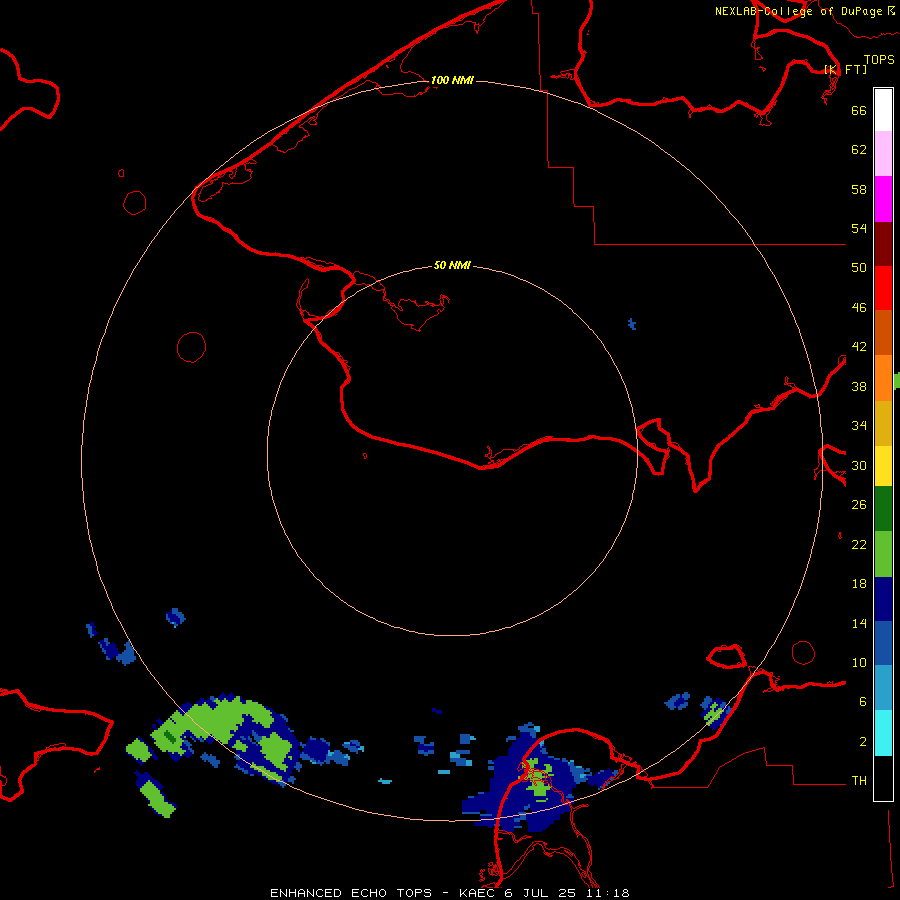900x900 pixels.
Task: Pick the dark red (maroon) legend swatch
Action: [883, 244]
